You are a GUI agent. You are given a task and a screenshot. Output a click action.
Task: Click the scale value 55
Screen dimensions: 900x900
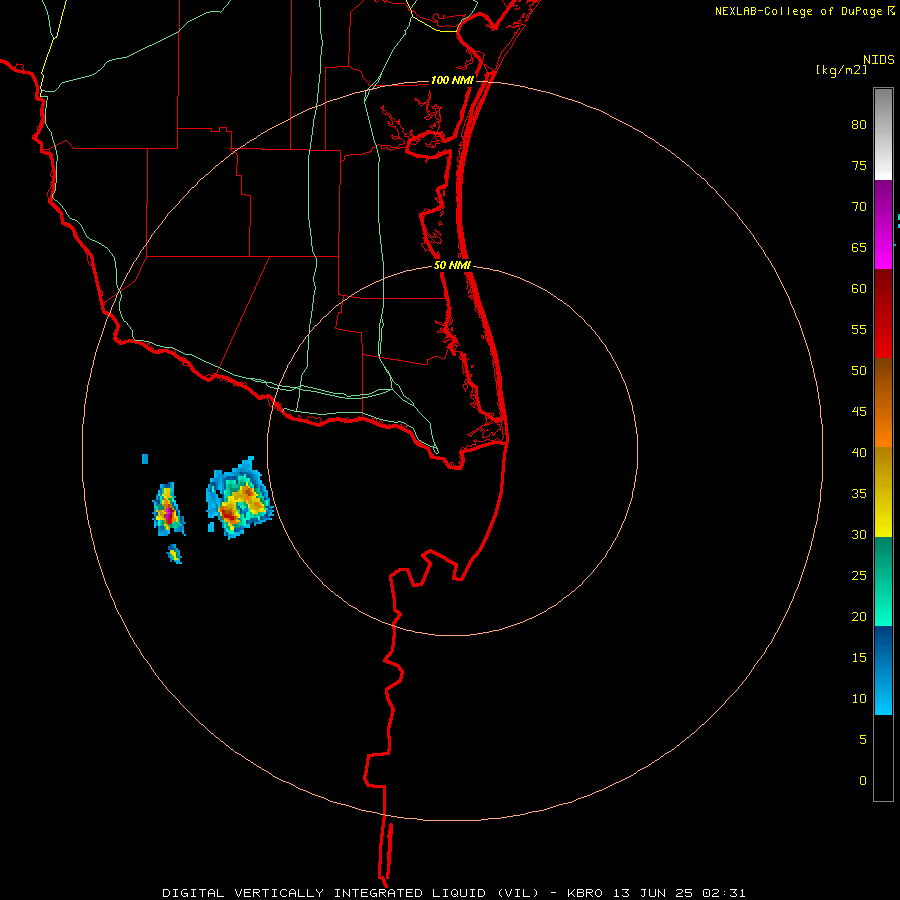859,329
